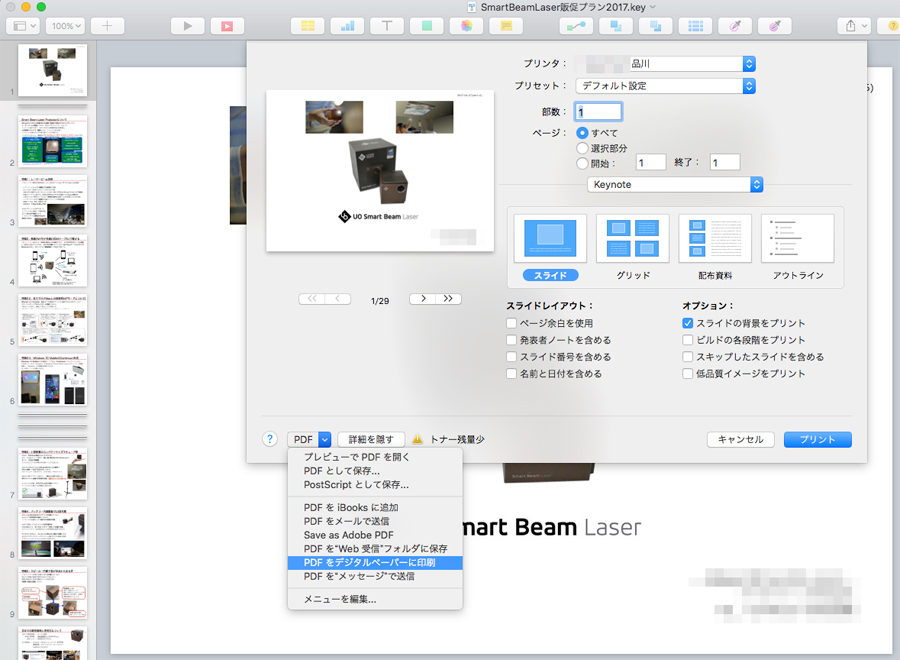This screenshot has height=660, width=900.
Task: Enable the ページ余白を使用 checkbox
Action: (x=512, y=324)
